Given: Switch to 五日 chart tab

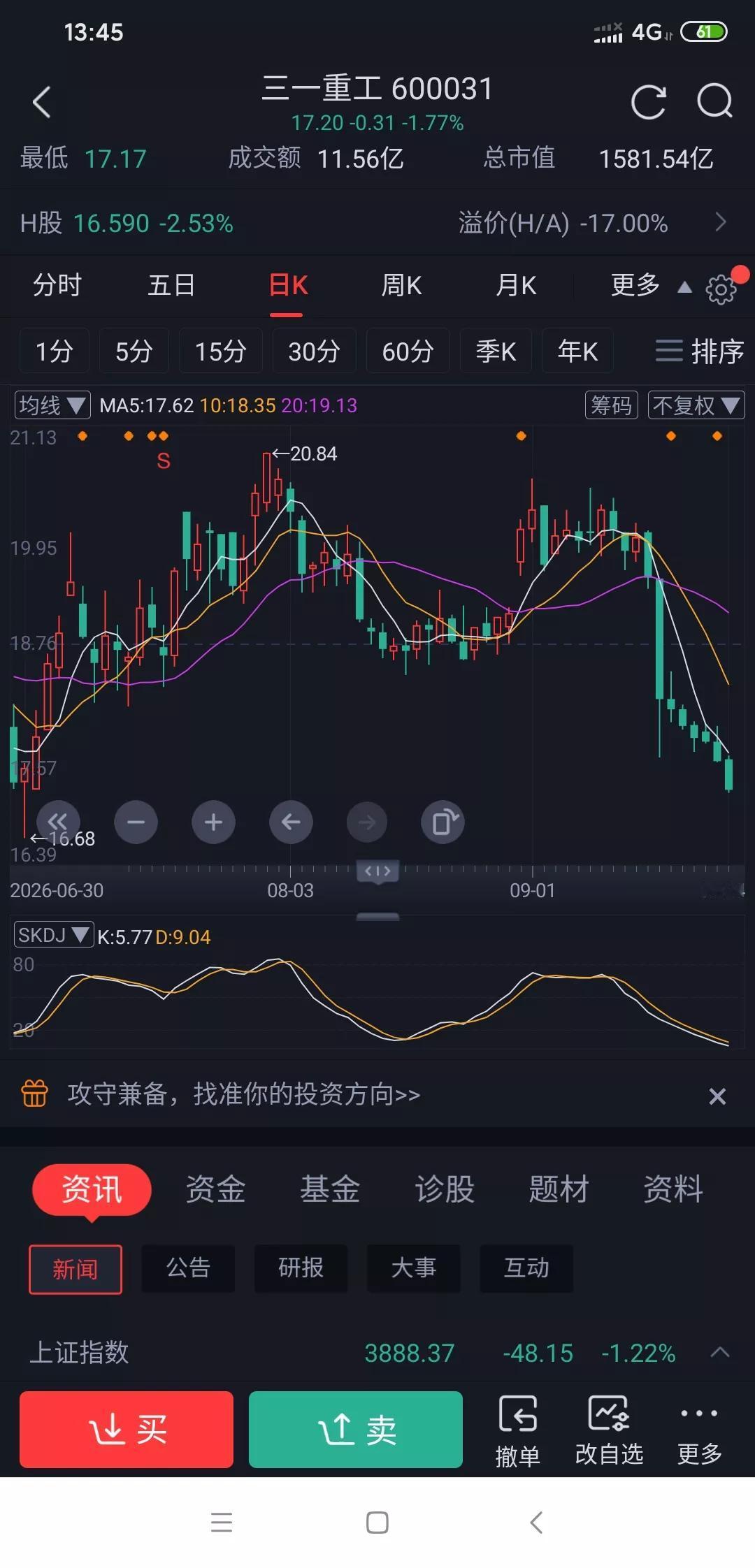Looking at the screenshot, I should point(171,286).
